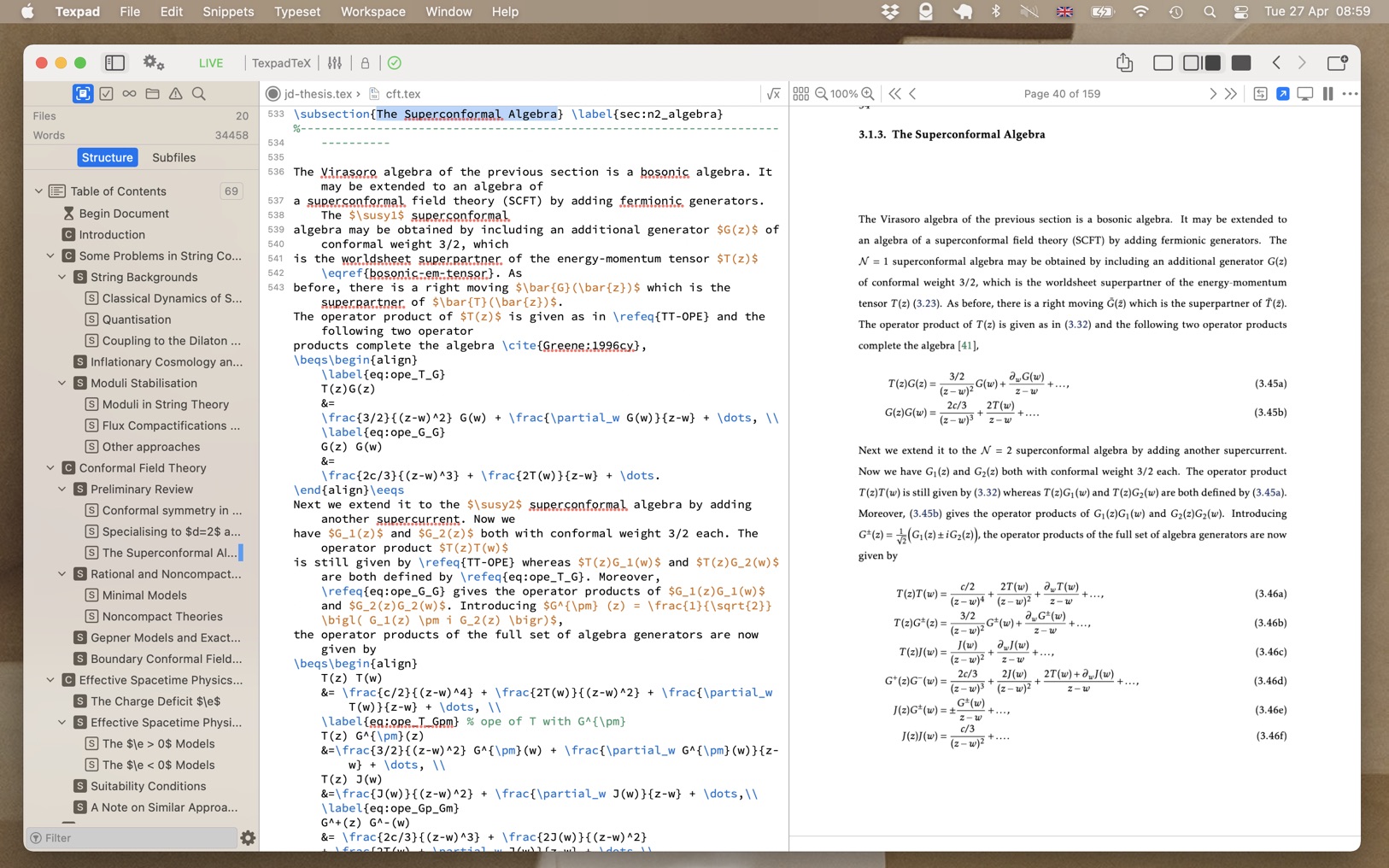Collapse the Table of Contents tree
1389x868 pixels.
pyautogui.click(x=38, y=191)
